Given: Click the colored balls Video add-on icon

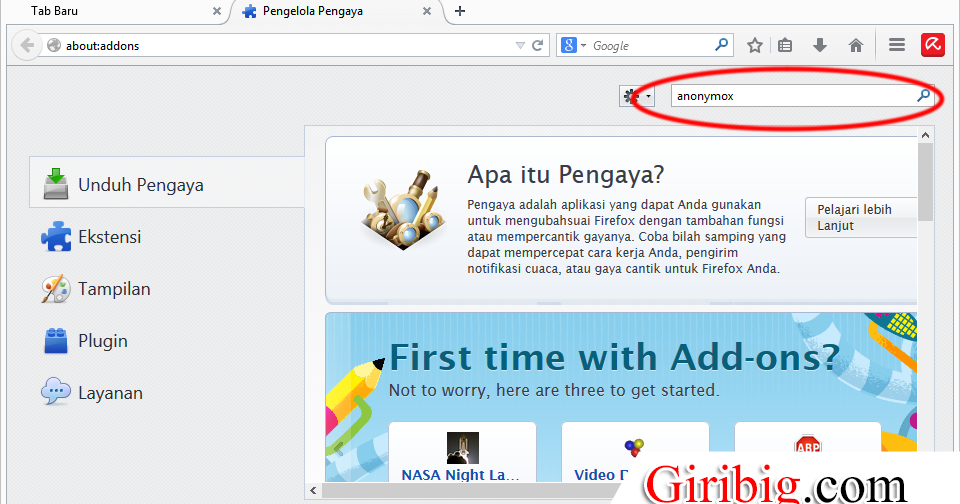Looking at the screenshot, I should [x=634, y=447].
